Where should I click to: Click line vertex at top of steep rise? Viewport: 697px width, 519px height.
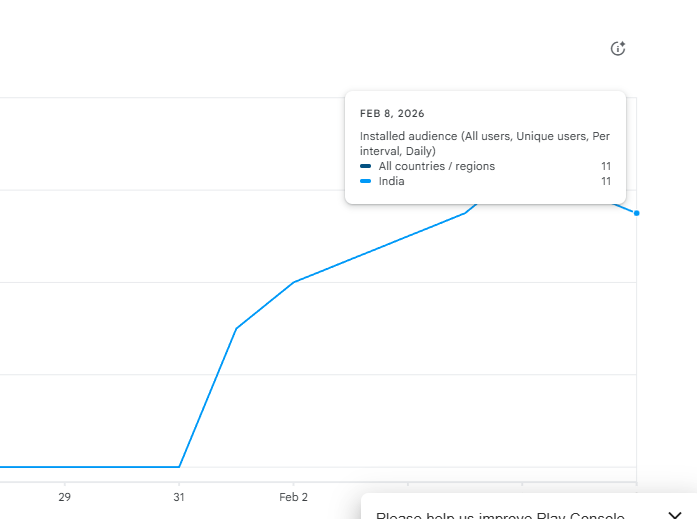pos(236,328)
